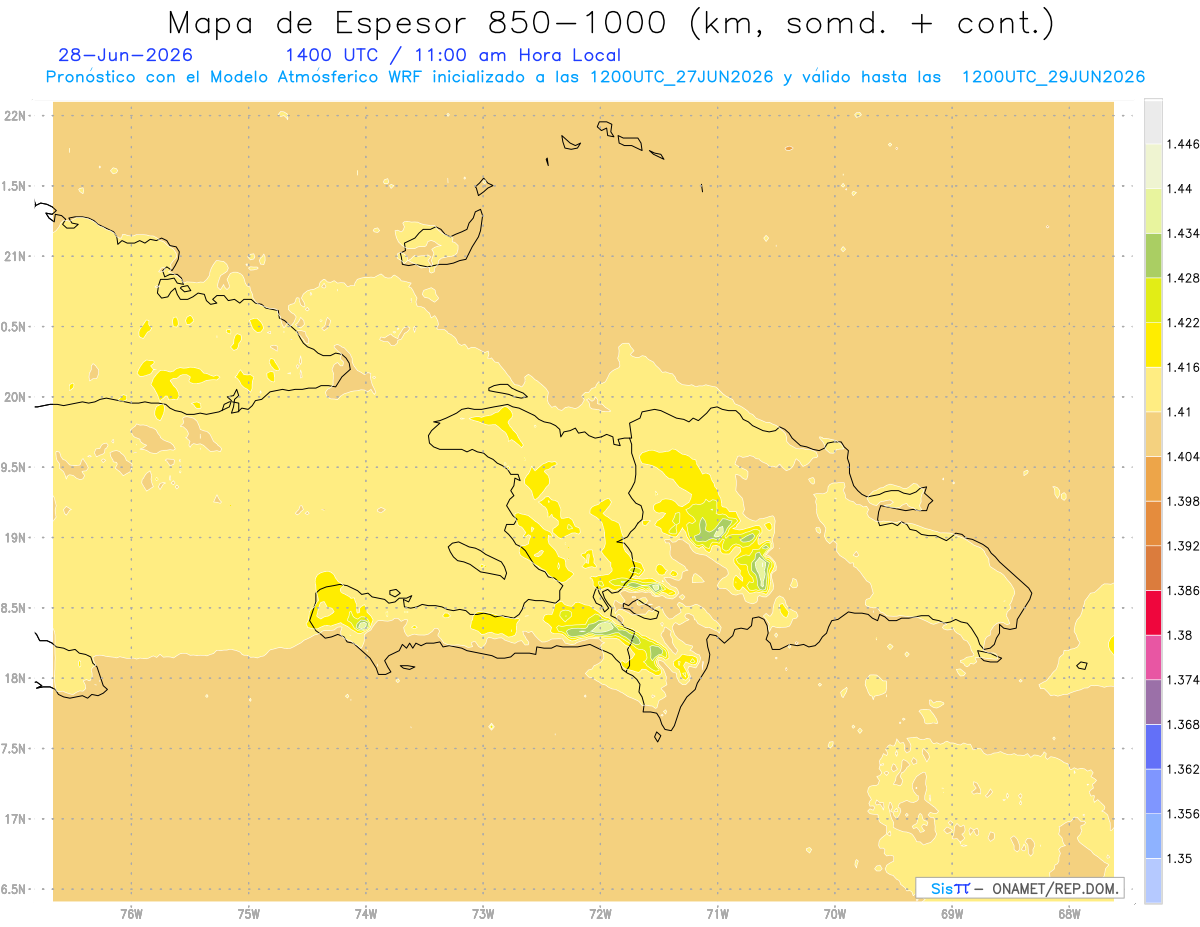Click the "74W" longitude axis label
The image size is (1200, 927).
(366, 914)
